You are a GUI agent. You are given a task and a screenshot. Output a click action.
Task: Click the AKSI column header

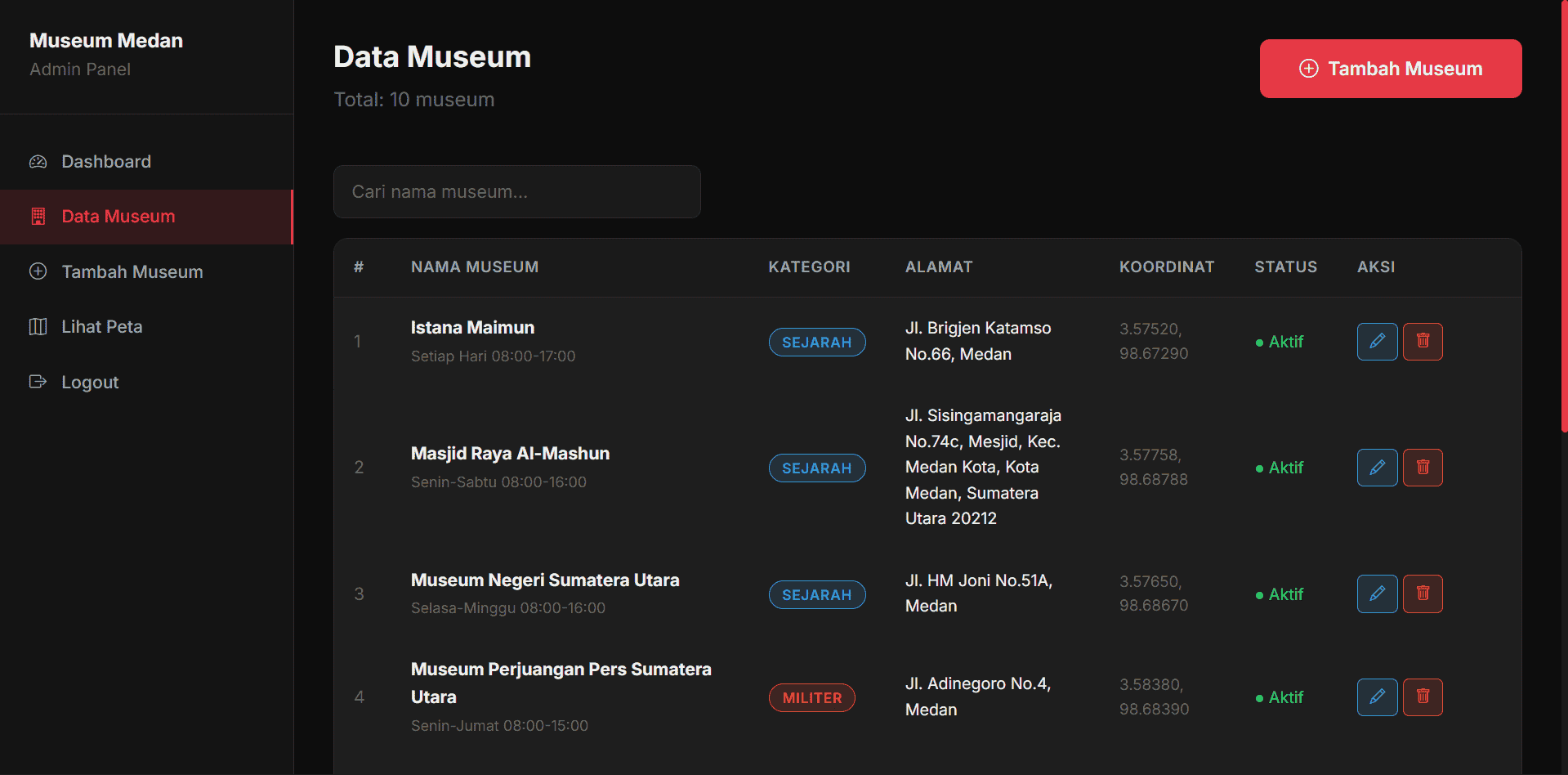point(1376,267)
